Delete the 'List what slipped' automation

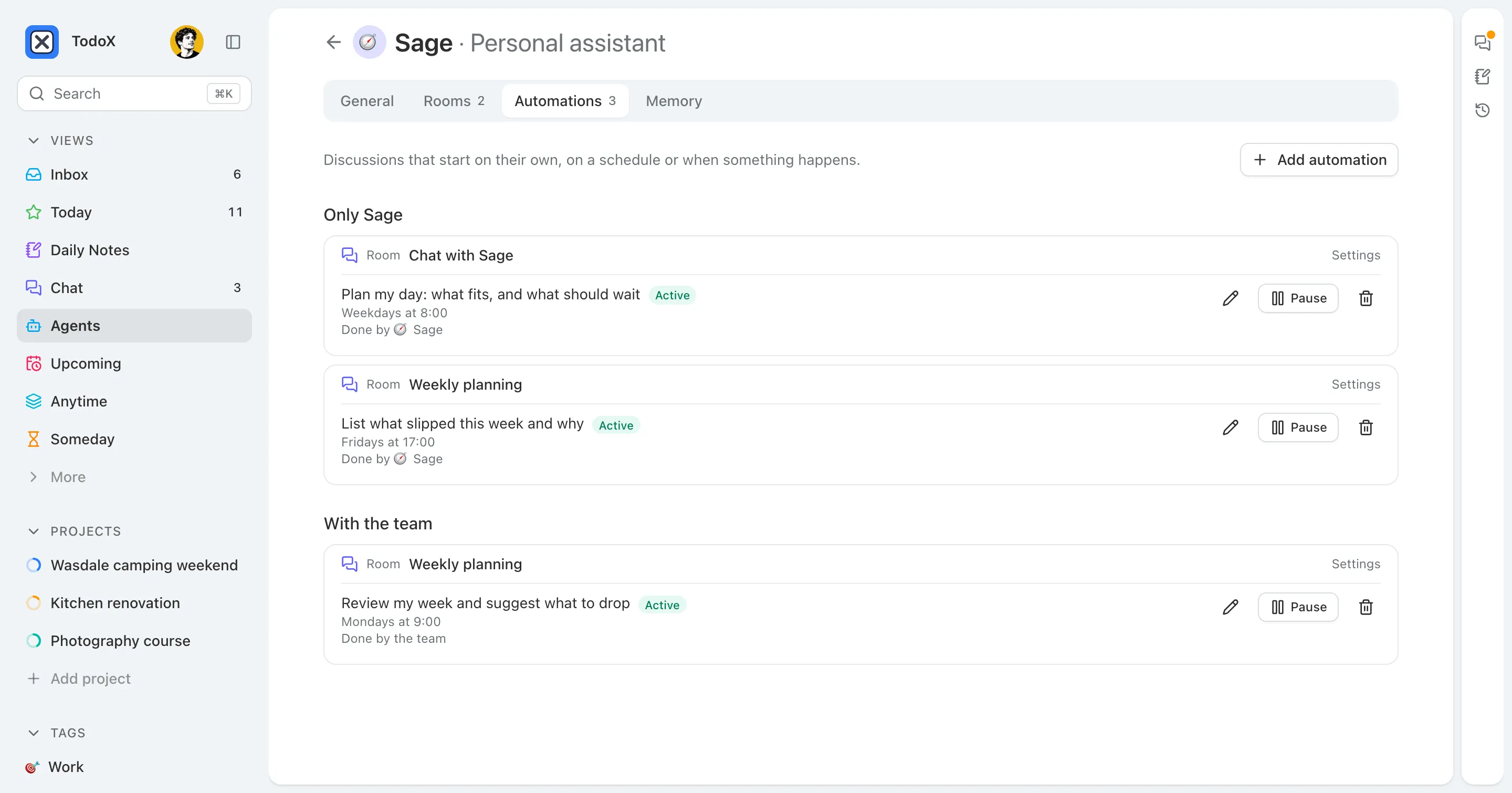[1366, 427]
